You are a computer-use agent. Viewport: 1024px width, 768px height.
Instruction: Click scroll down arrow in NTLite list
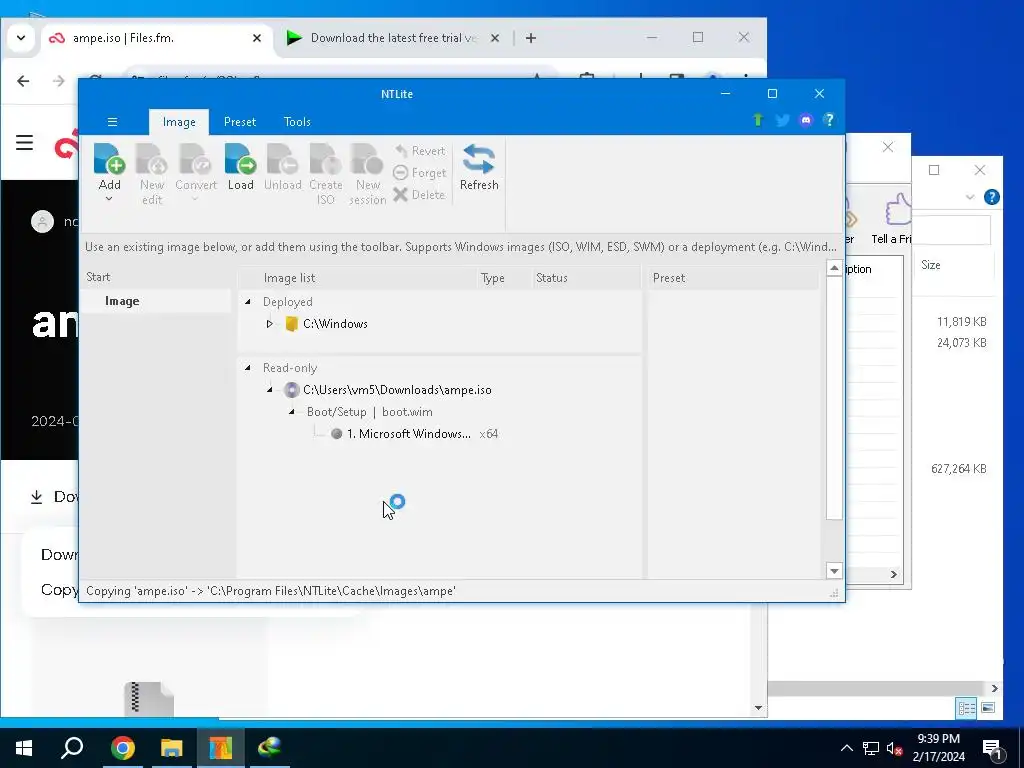coord(834,571)
